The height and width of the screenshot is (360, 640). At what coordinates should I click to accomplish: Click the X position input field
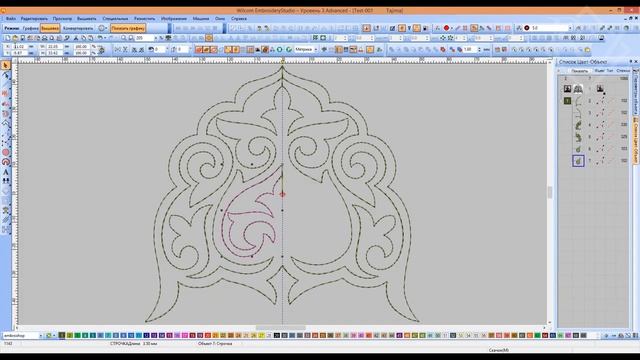pos(20,47)
